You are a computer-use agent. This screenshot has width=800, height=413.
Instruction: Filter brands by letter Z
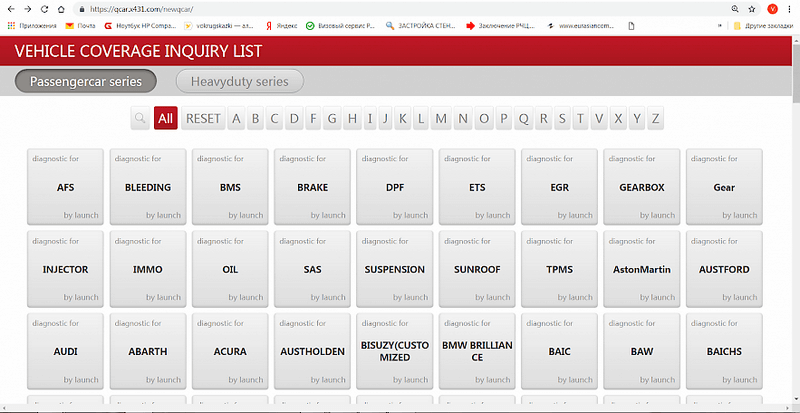[x=656, y=118]
